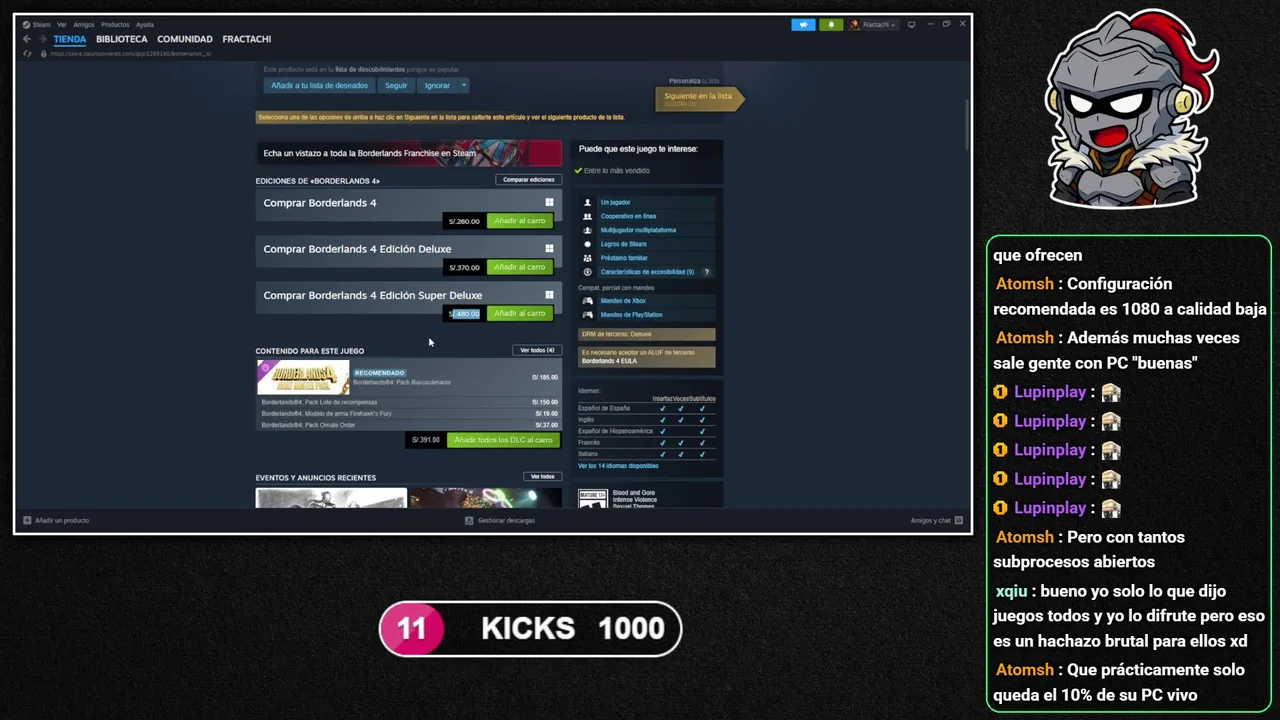Open the accessibility help question mark

(x=707, y=272)
